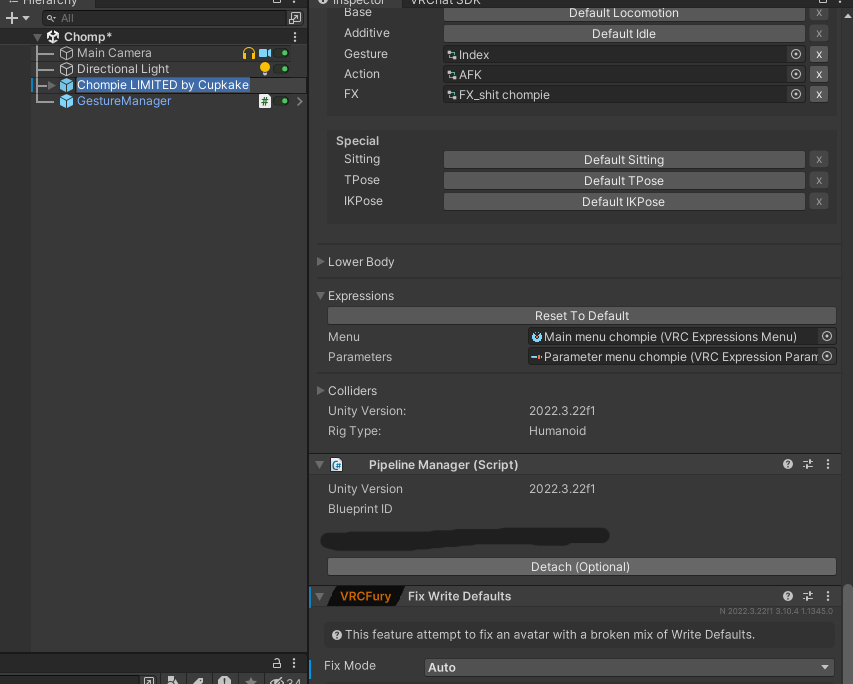Viewport: 853px width, 684px height.
Task: Select the Directional Light object
Action: coord(123,69)
